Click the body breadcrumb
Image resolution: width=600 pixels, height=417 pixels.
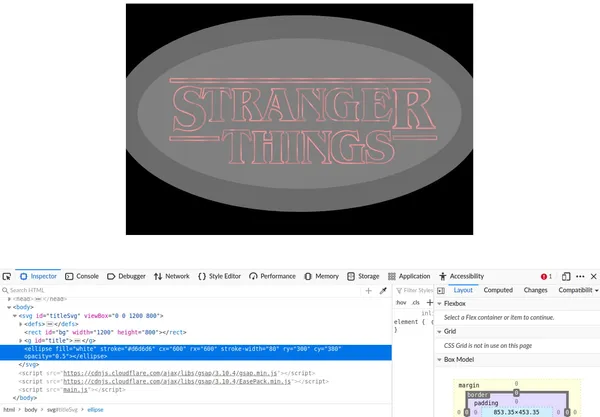point(31,410)
